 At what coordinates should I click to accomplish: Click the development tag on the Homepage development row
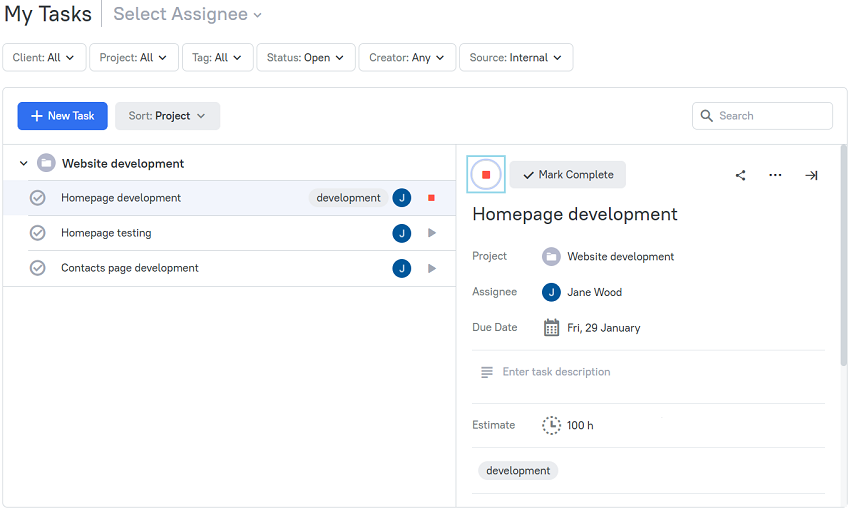pos(348,198)
